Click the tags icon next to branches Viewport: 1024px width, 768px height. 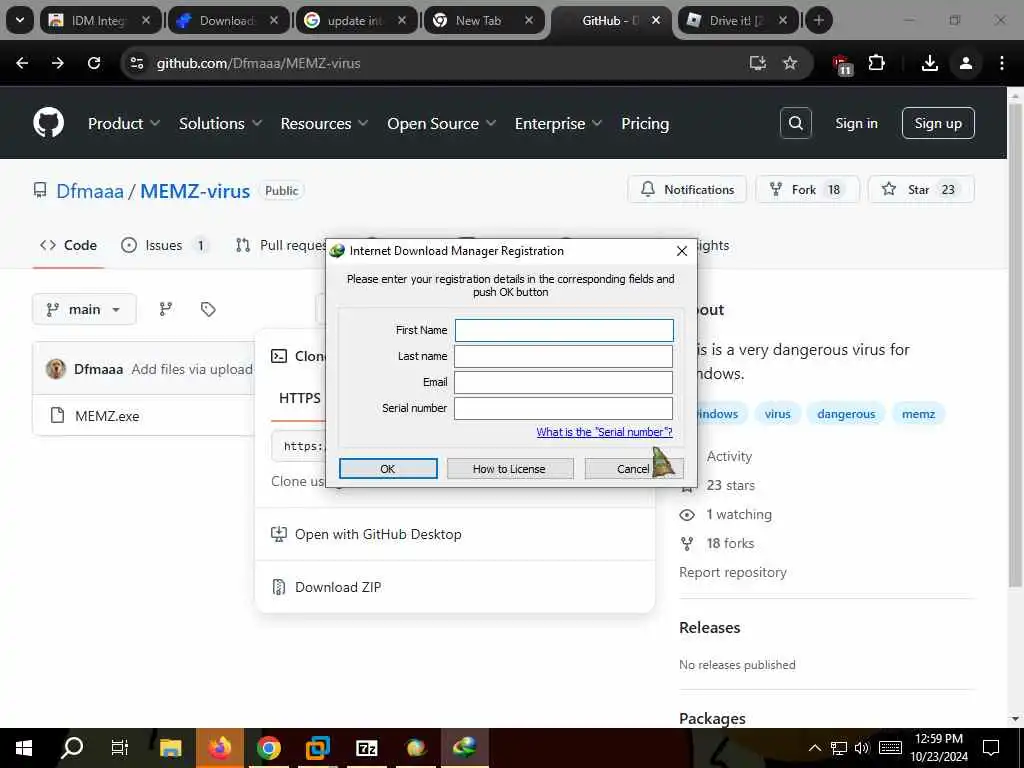point(208,309)
